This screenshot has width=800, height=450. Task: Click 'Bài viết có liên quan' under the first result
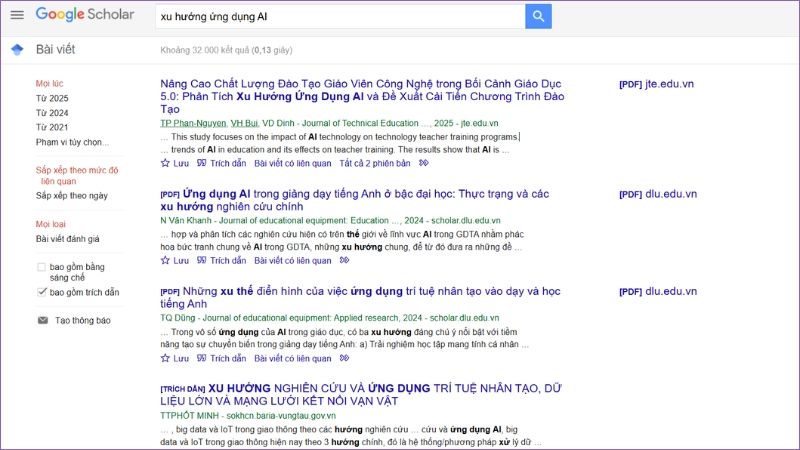tap(293, 163)
